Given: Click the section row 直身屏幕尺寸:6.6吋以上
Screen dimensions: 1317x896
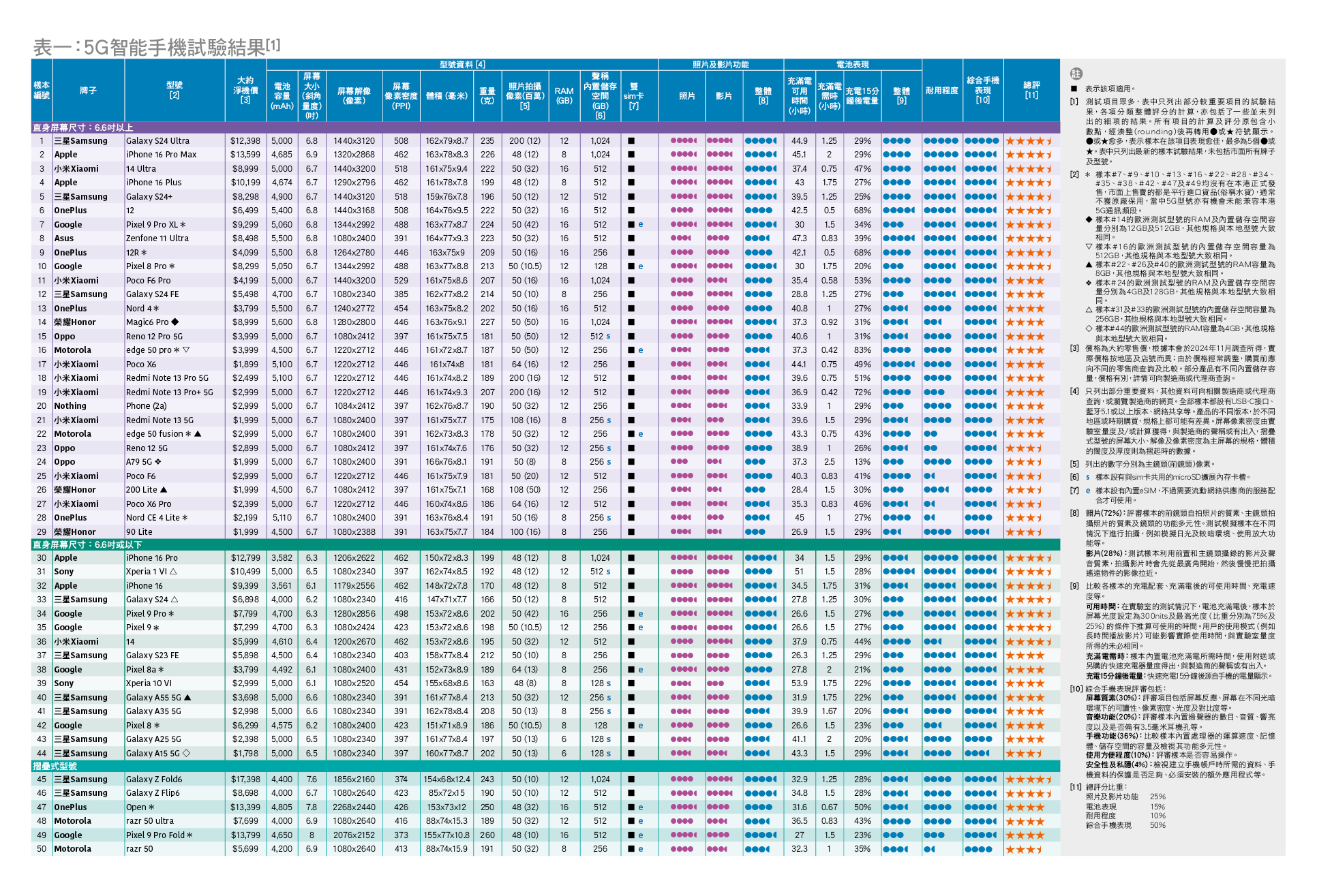Looking at the screenshot, I should tap(545, 127).
